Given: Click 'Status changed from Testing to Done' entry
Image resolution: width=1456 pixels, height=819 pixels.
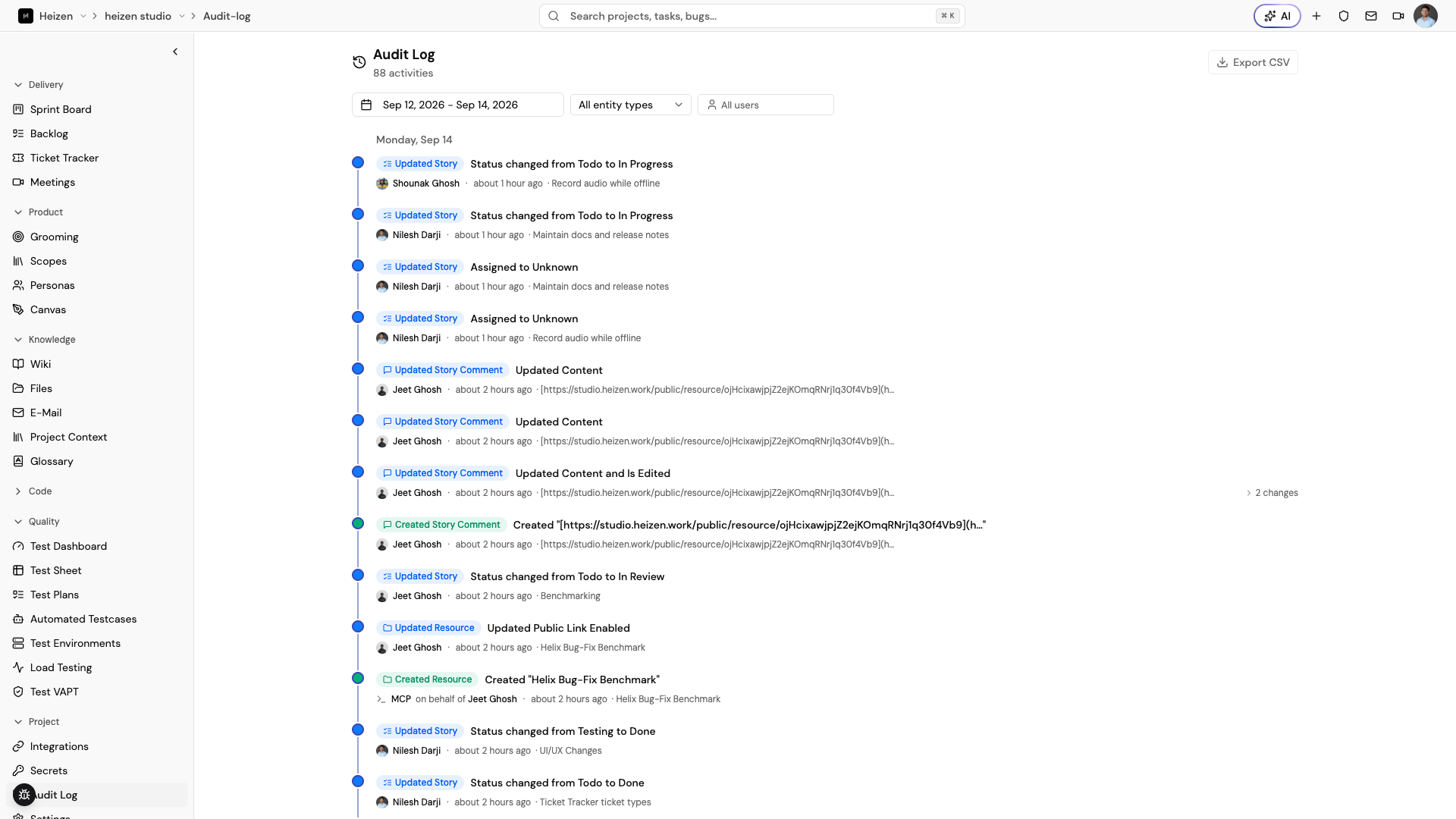Looking at the screenshot, I should tap(563, 731).
